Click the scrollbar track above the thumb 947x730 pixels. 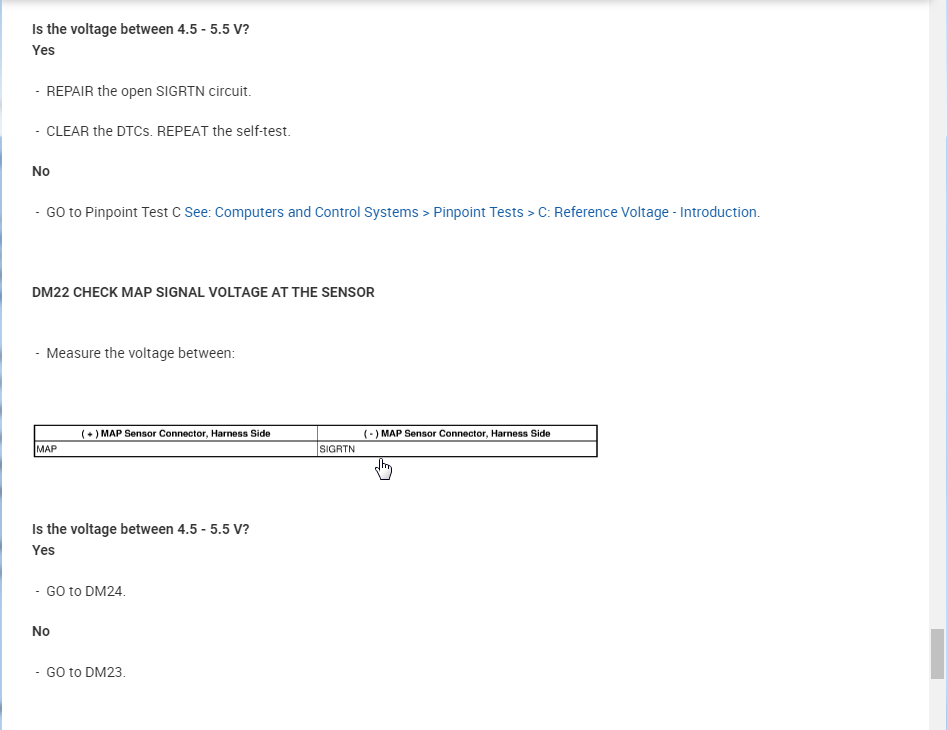937,300
